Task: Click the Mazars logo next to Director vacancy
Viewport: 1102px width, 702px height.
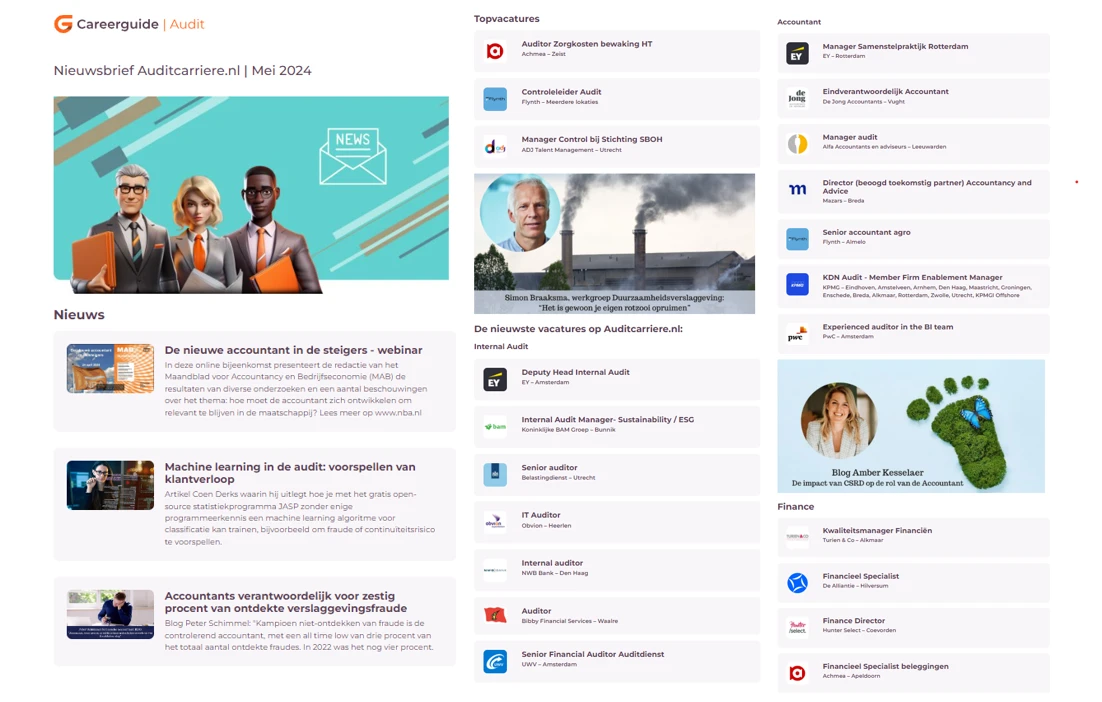Action: click(797, 190)
